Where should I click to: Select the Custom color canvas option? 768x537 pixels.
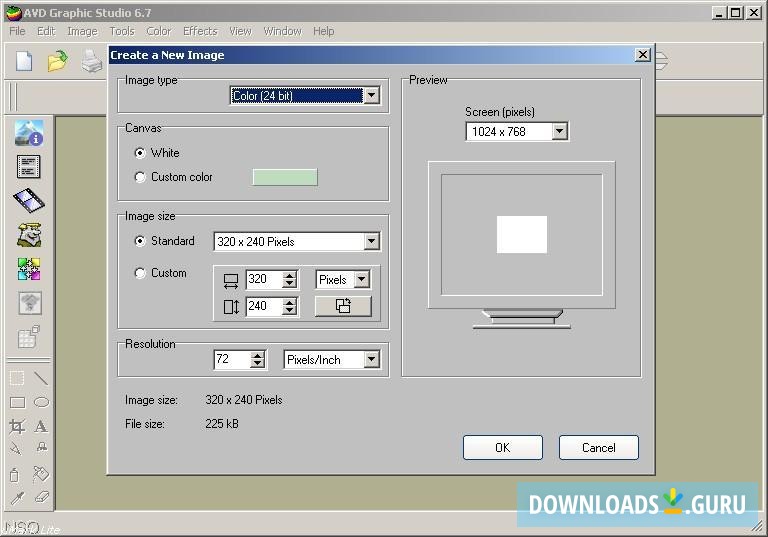coord(140,177)
